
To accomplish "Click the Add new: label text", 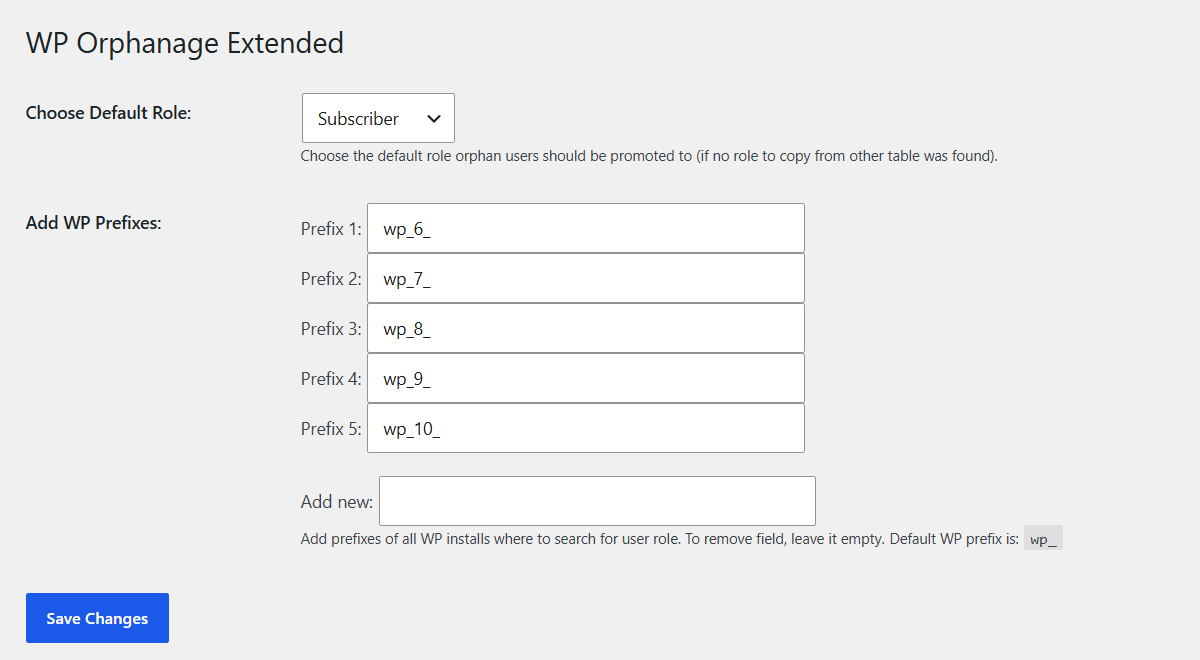I will (x=337, y=502).
